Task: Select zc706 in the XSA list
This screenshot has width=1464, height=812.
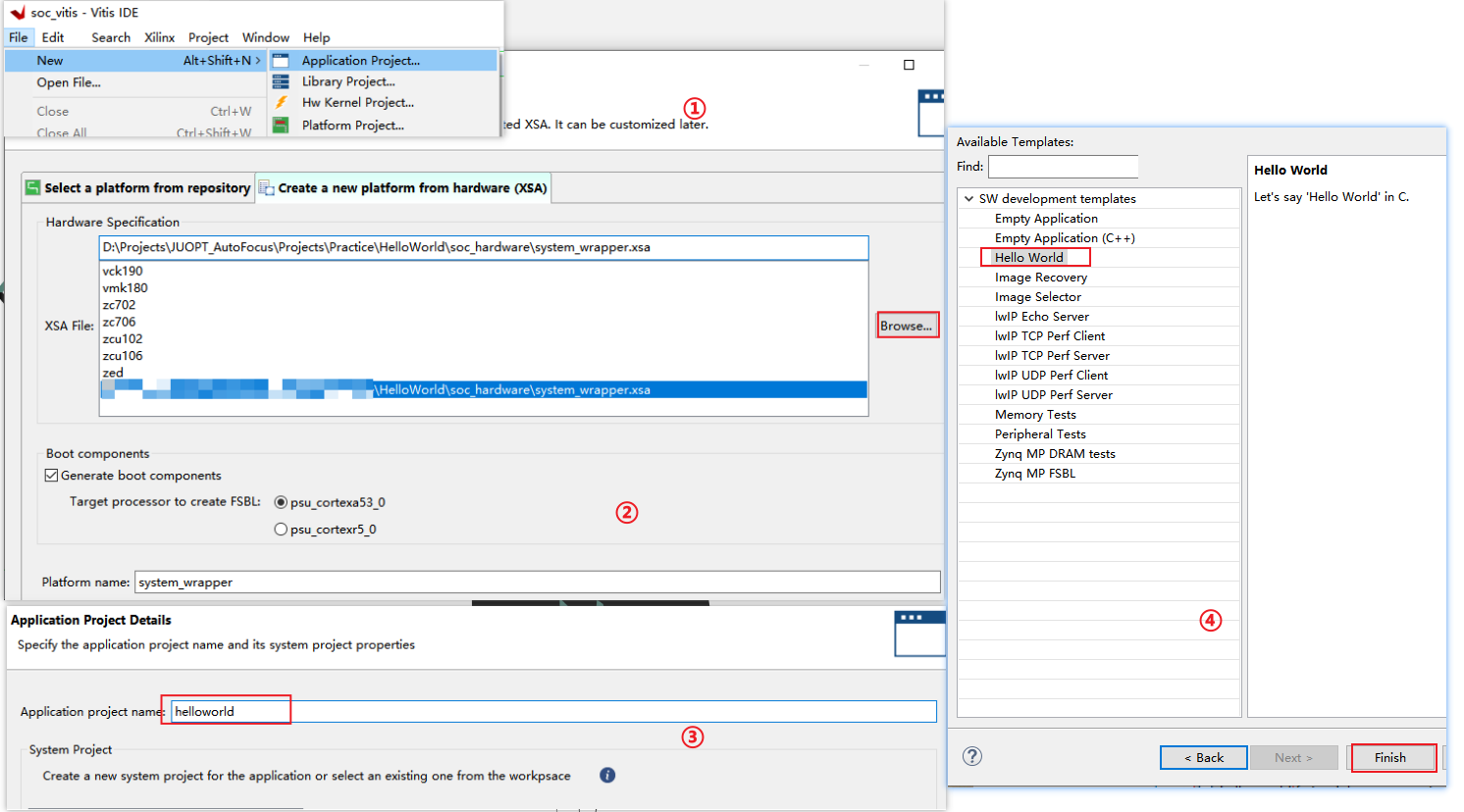Action: click(x=119, y=322)
